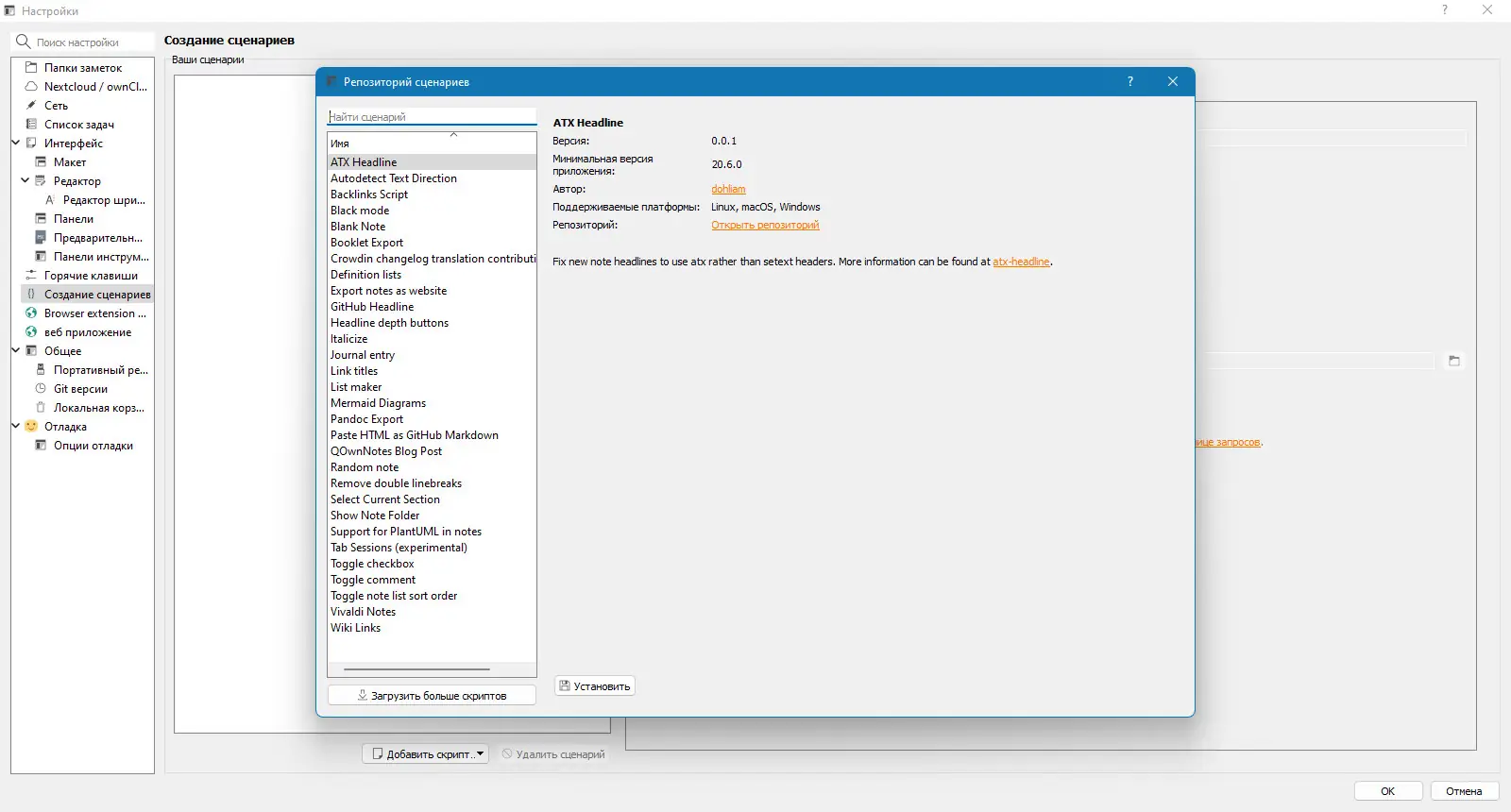Viewport: 1511px width, 812px height.
Task: Click the Общее section icon
Action: coord(31,351)
